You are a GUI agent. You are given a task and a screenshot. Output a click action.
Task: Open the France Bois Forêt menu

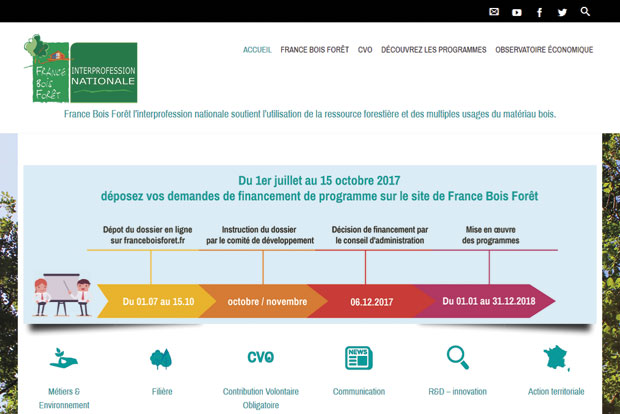click(x=315, y=50)
